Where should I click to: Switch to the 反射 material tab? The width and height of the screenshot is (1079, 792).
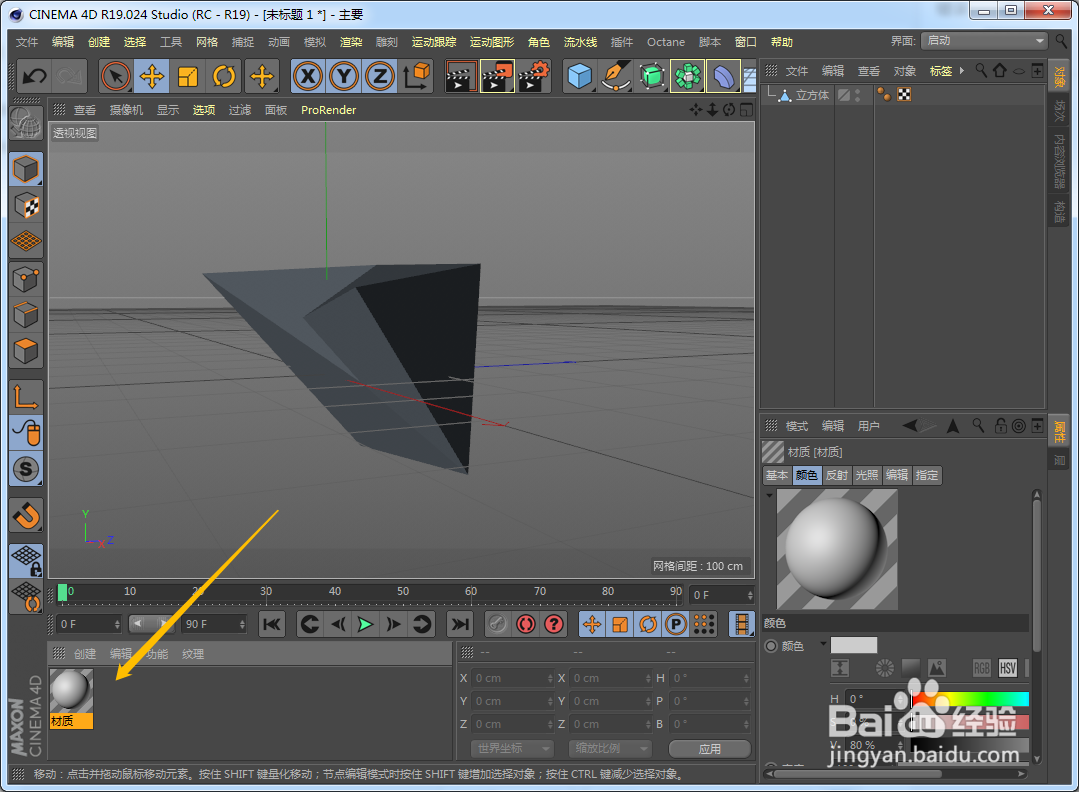pyautogui.click(x=837, y=475)
